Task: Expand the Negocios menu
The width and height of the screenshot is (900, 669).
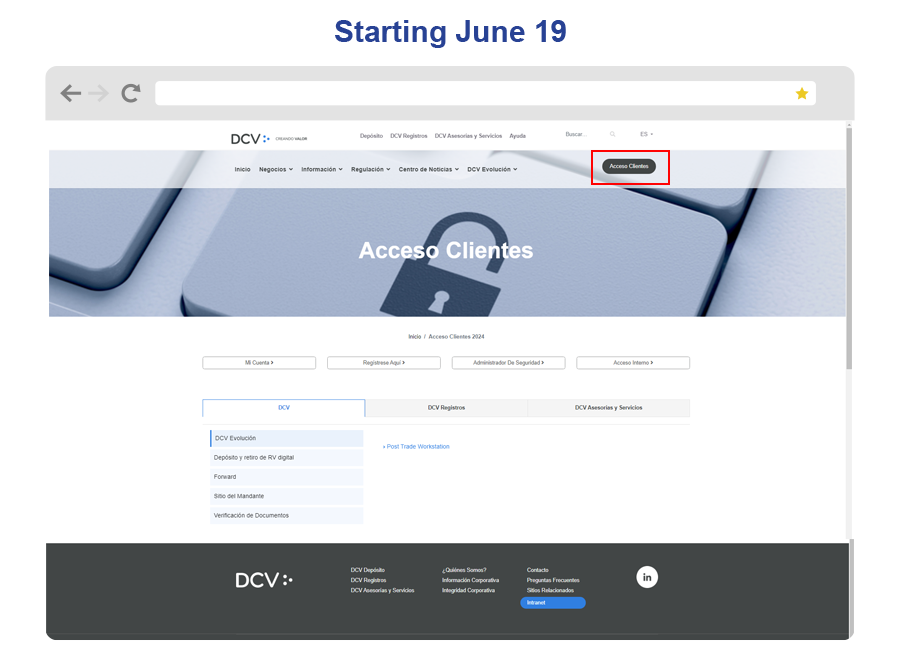Action: [x=276, y=169]
